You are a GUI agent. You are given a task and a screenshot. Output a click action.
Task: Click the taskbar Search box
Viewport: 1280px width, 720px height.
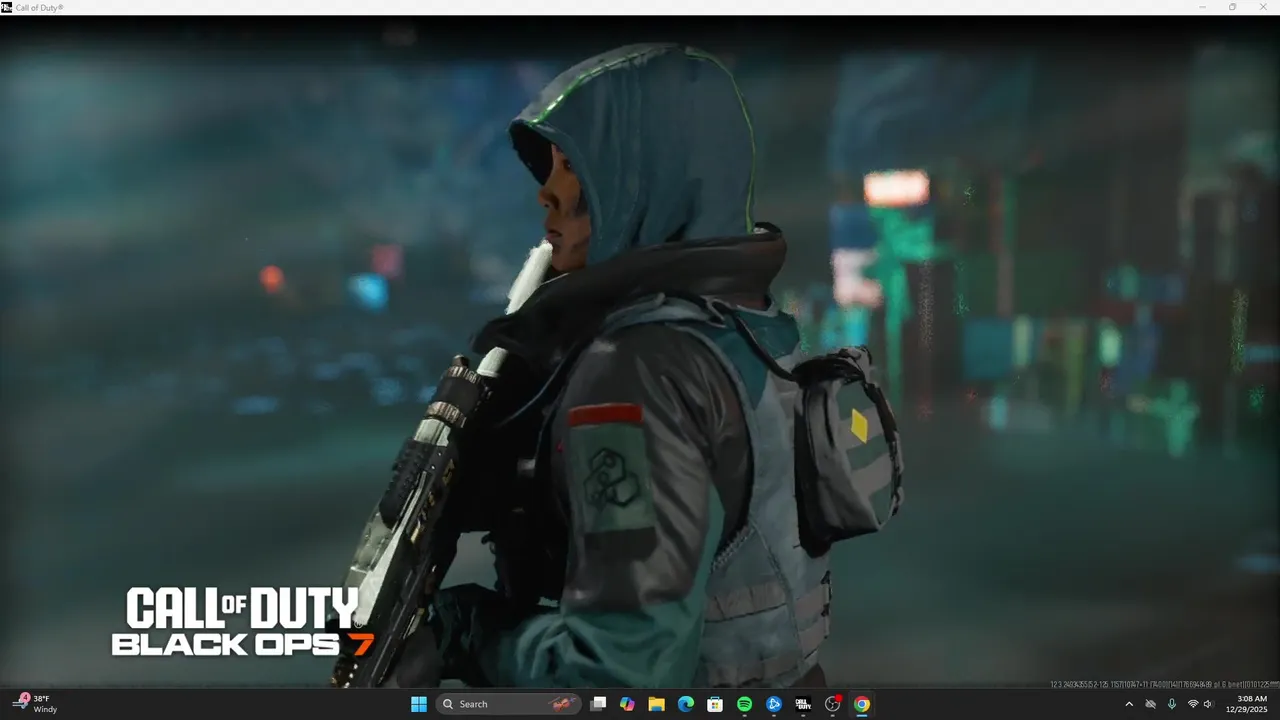[x=508, y=704]
